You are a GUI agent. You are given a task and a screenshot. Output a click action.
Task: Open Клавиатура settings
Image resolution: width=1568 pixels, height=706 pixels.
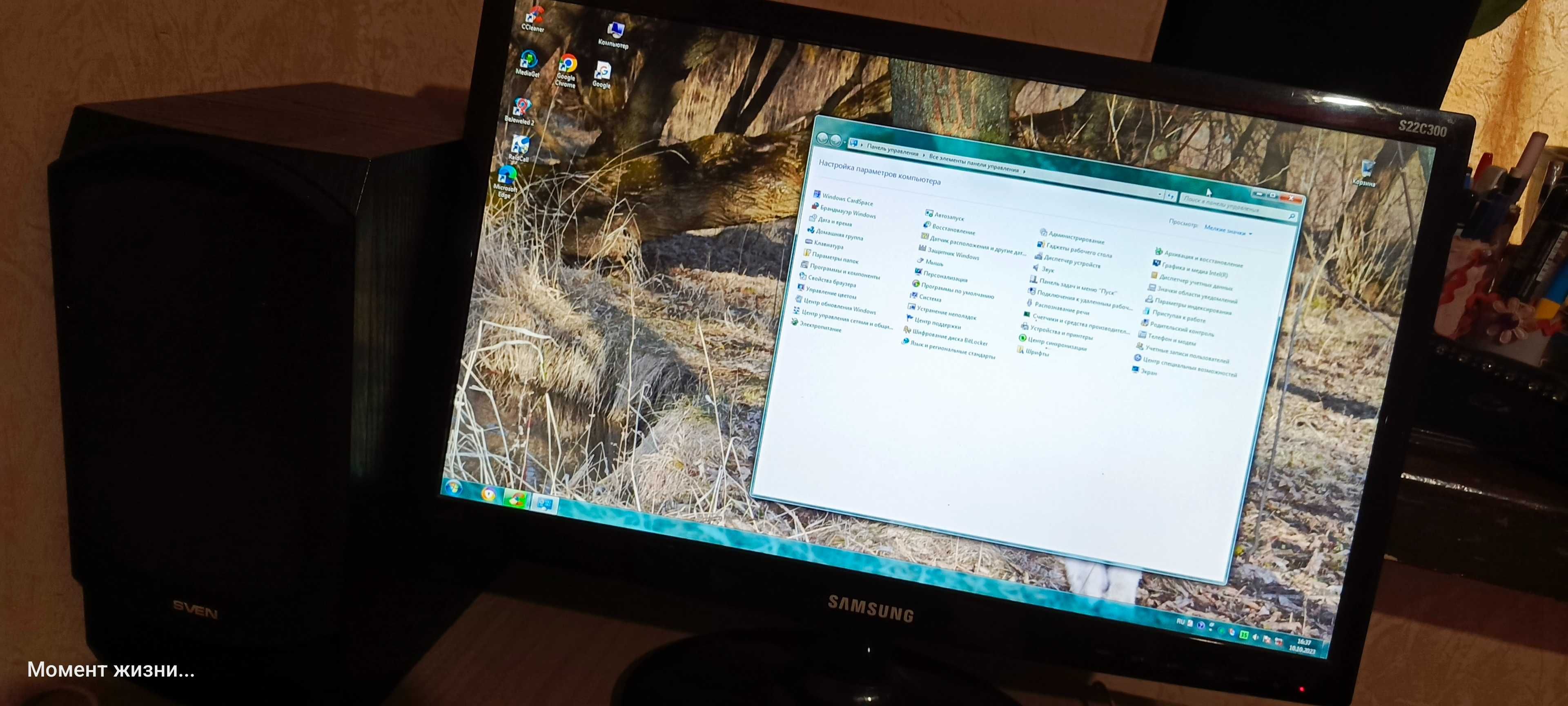(824, 244)
